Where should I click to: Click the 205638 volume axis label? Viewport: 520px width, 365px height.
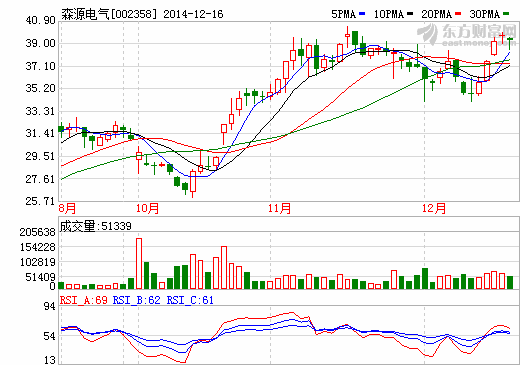click(x=37, y=232)
